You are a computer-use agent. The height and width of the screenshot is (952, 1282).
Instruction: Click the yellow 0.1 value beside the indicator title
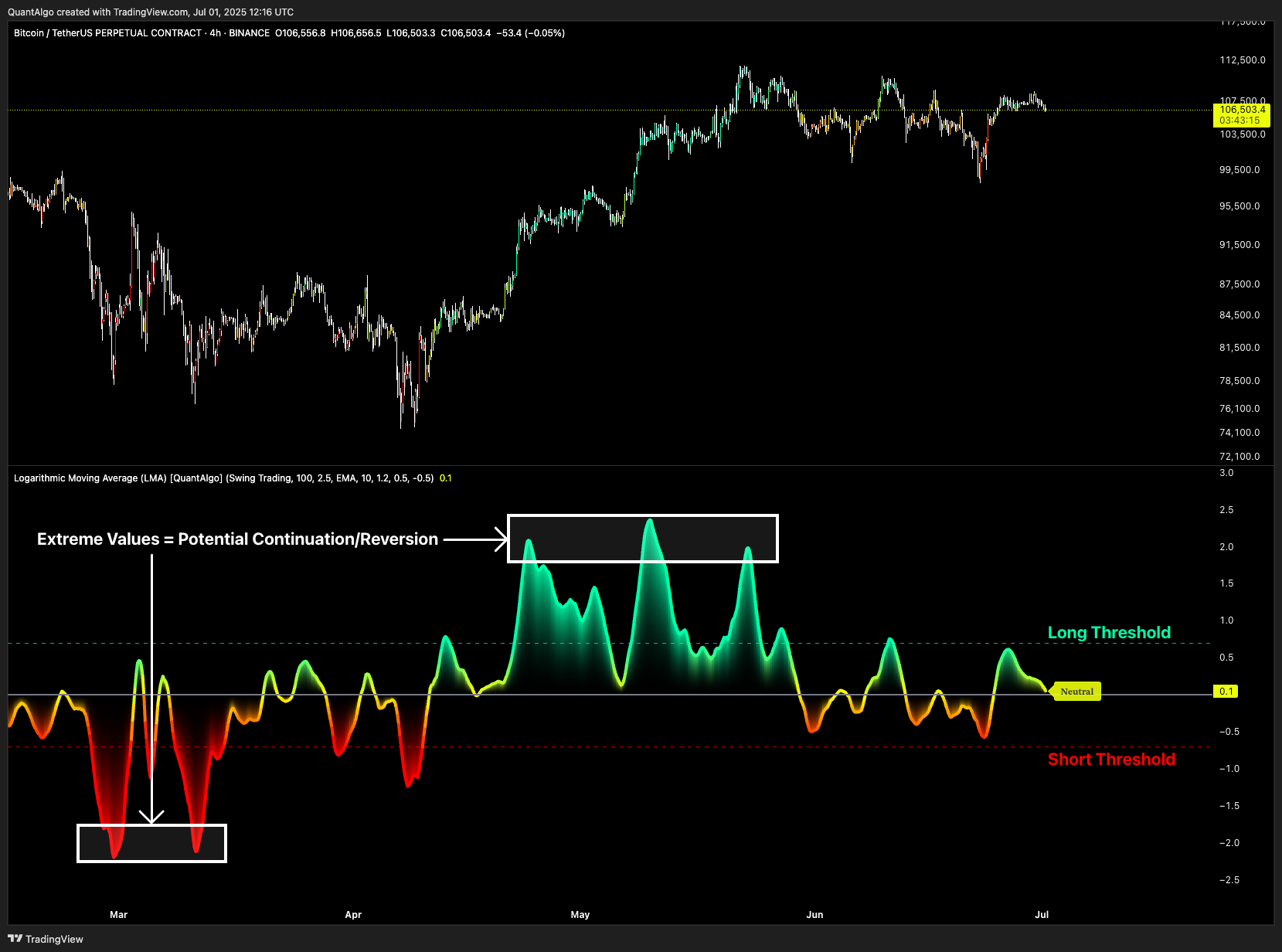click(446, 478)
